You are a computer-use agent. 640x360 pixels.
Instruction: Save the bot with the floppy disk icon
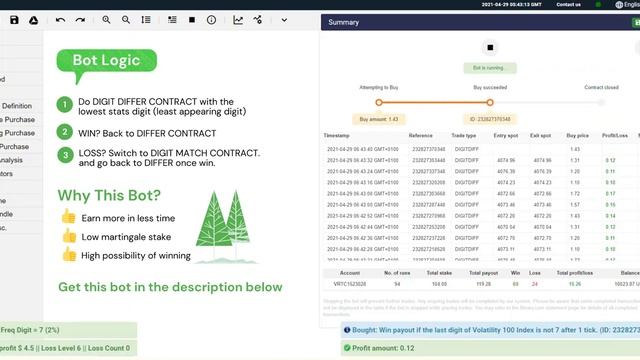[x=14, y=20]
